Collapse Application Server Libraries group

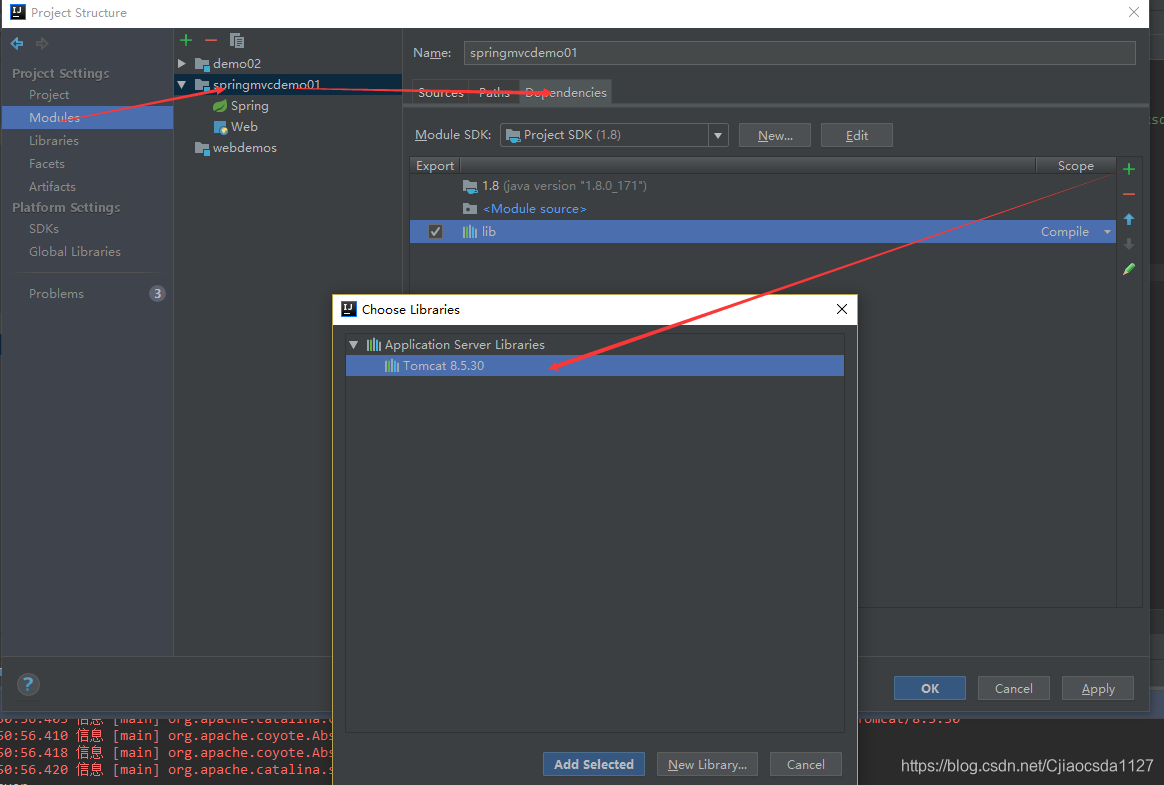[353, 345]
